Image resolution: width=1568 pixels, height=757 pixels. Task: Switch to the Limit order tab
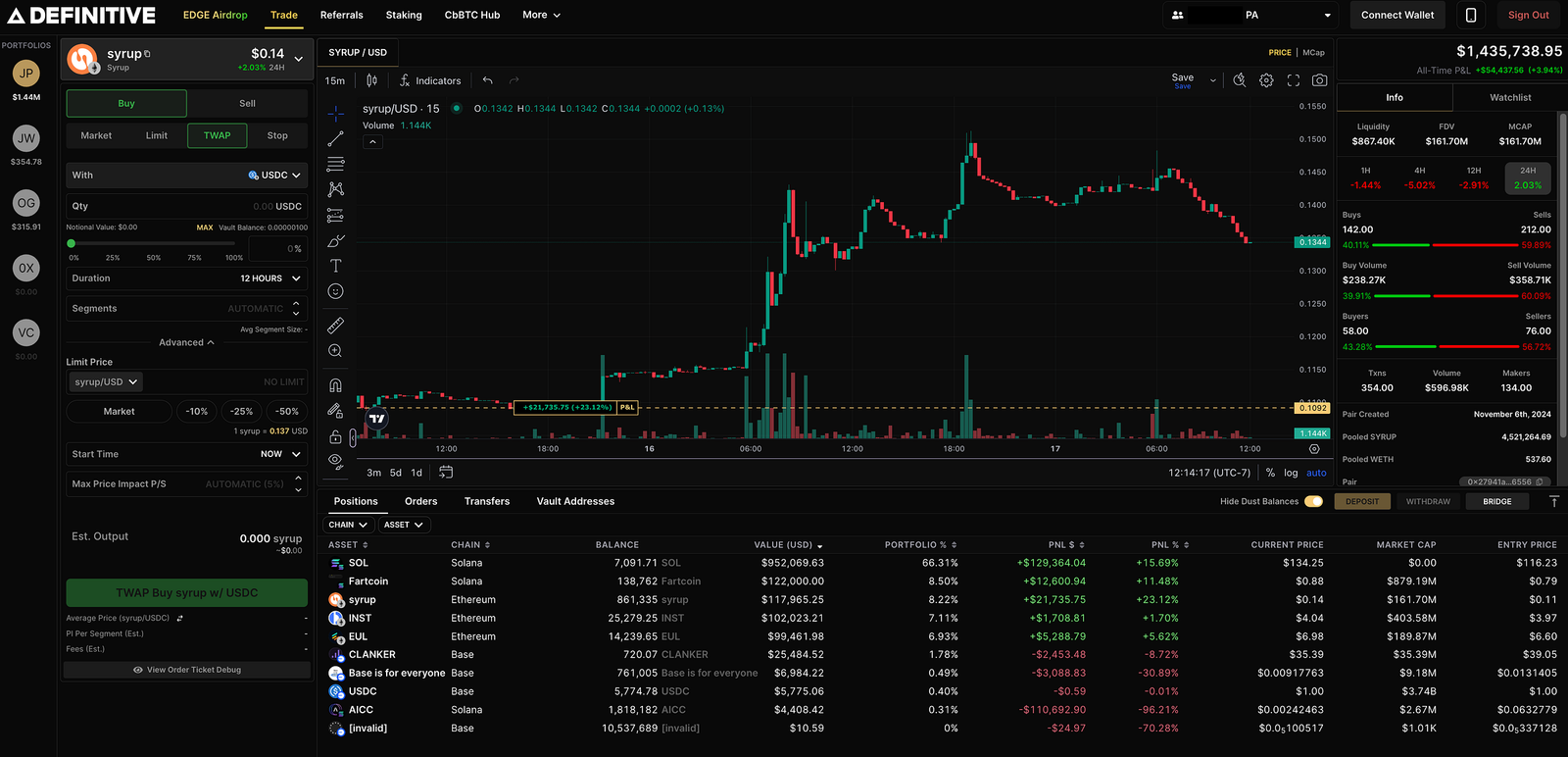(x=157, y=135)
